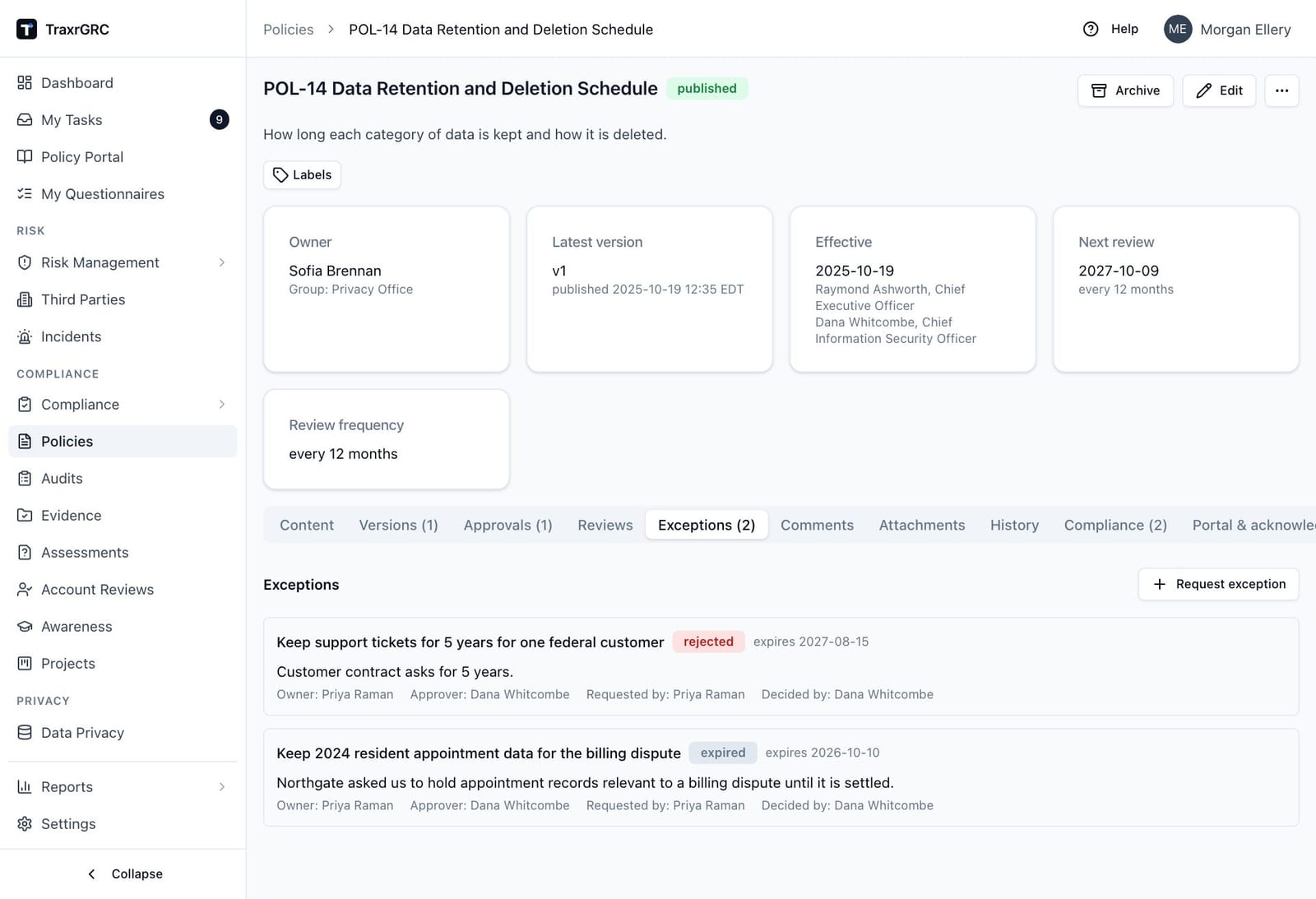Switch to the Approvals (1) tab
This screenshot has height=899, width=1316.
[507, 525]
